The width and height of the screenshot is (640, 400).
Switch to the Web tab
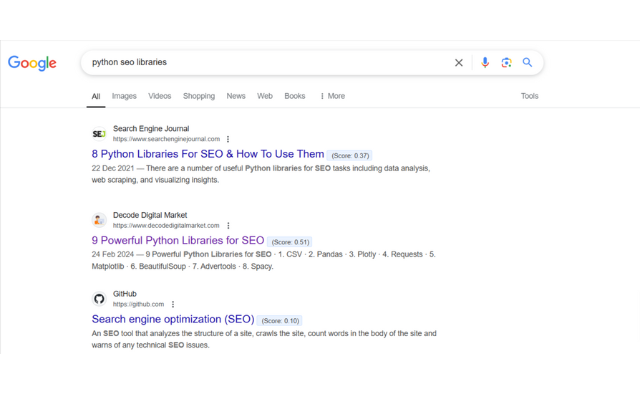click(265, 96)
